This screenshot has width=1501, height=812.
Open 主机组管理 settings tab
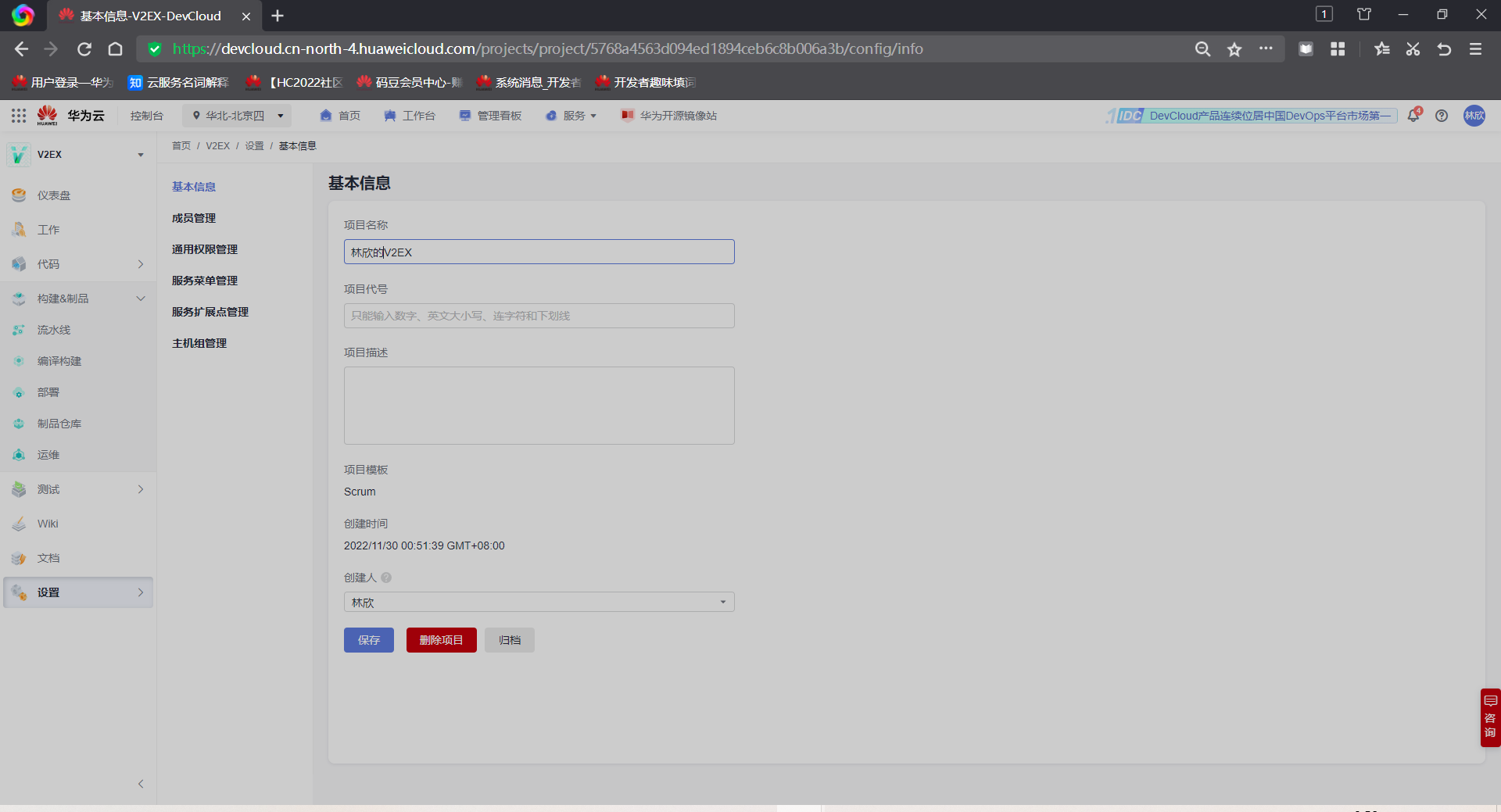pos(199,343)
